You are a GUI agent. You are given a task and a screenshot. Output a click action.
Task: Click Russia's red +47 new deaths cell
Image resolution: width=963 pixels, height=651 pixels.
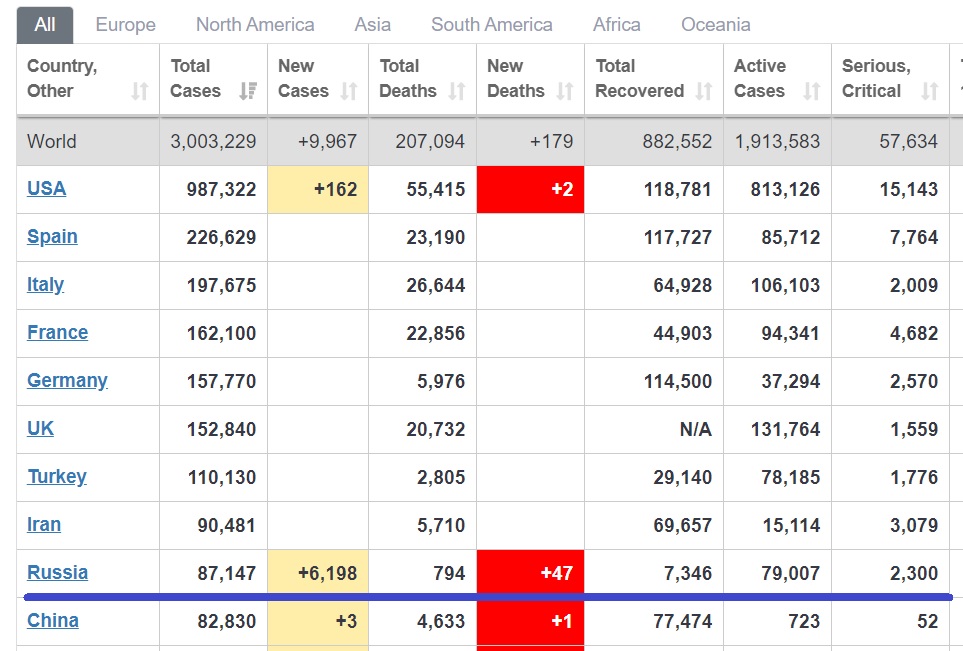click(x=531, y=573)
